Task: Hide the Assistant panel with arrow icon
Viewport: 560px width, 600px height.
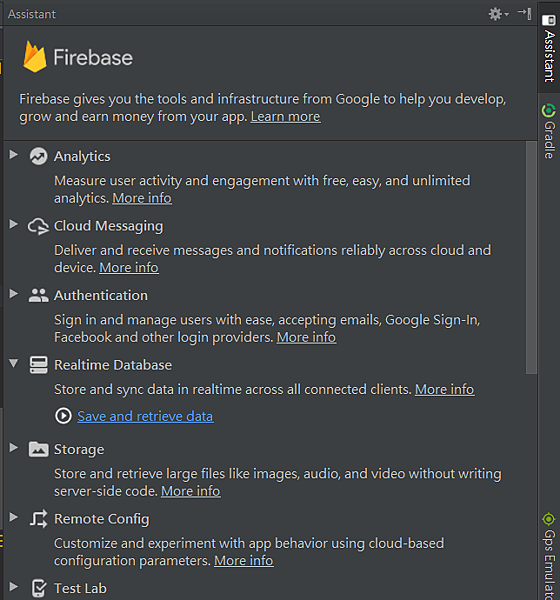Action: (524, 13)
